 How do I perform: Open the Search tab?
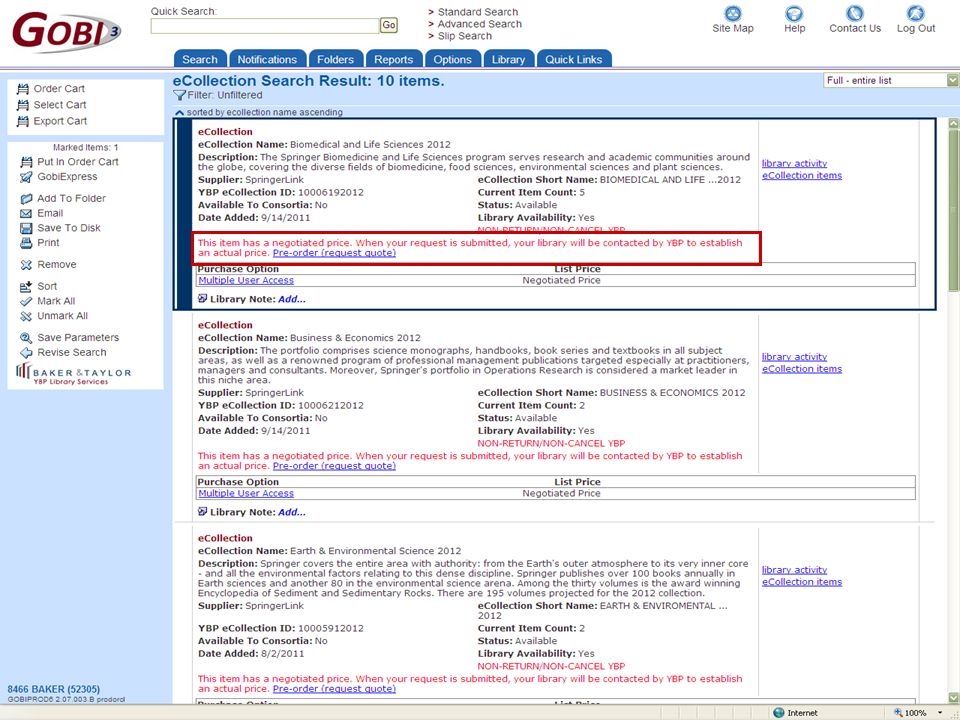coord(200,59)
